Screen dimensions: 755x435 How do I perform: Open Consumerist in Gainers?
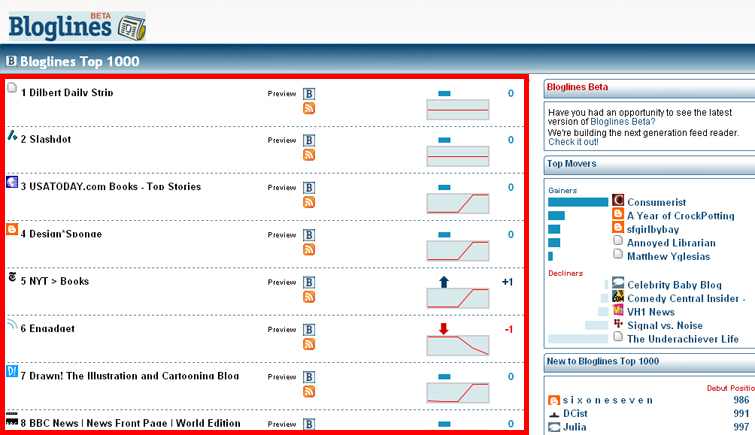click(x=656, y=202)
